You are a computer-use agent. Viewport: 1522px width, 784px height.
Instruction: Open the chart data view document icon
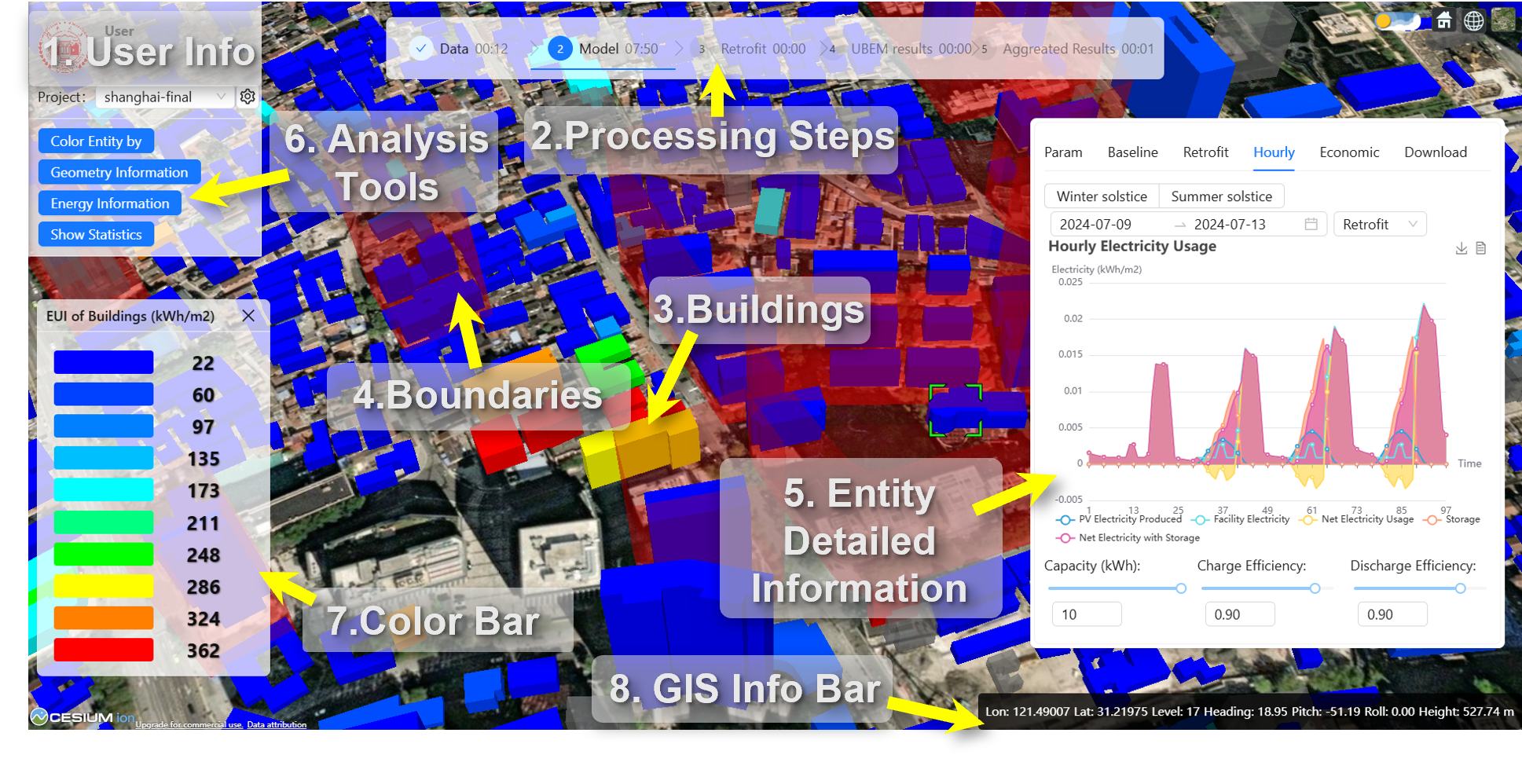(1481, 248)
